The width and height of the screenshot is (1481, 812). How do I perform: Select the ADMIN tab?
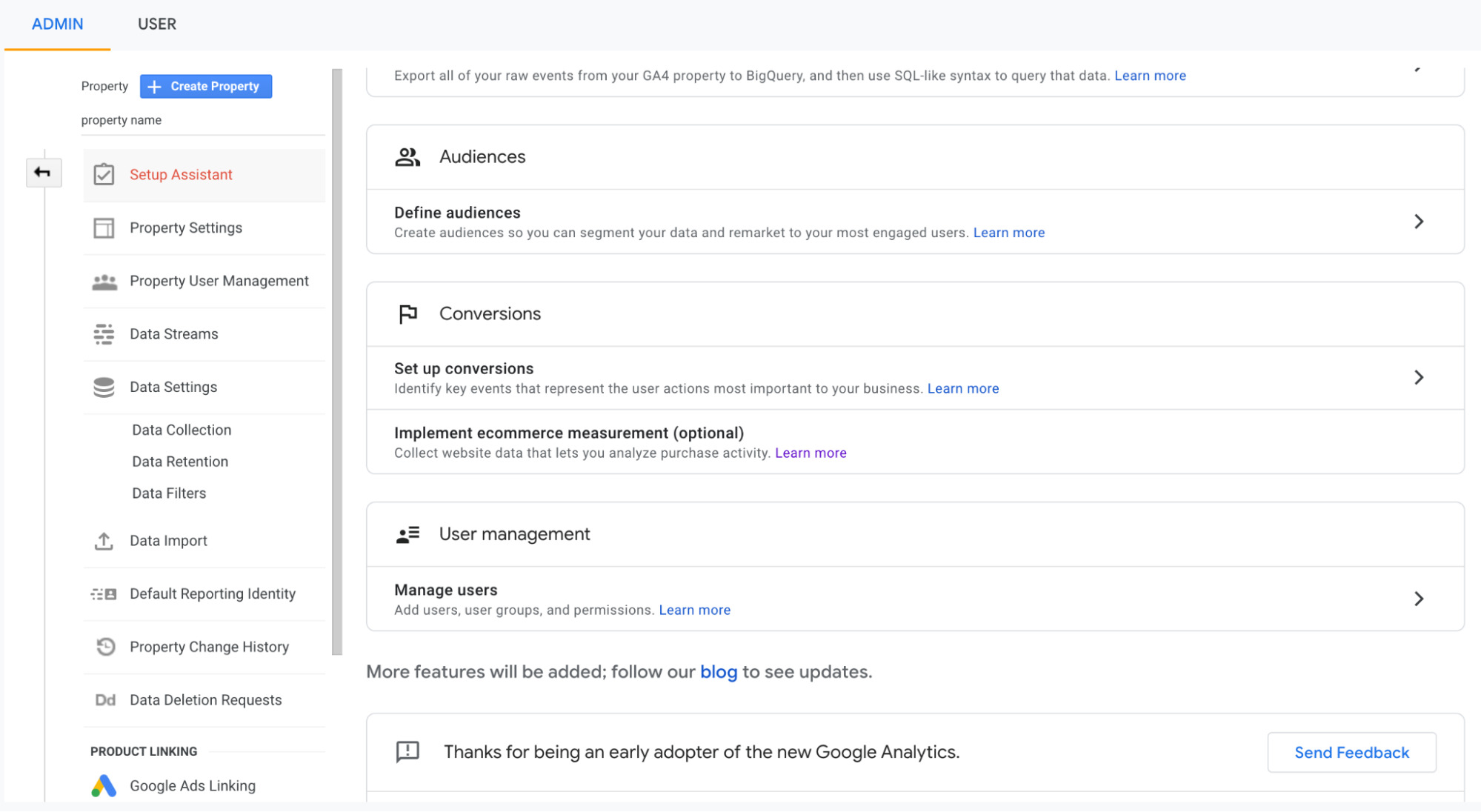[56, 23]
